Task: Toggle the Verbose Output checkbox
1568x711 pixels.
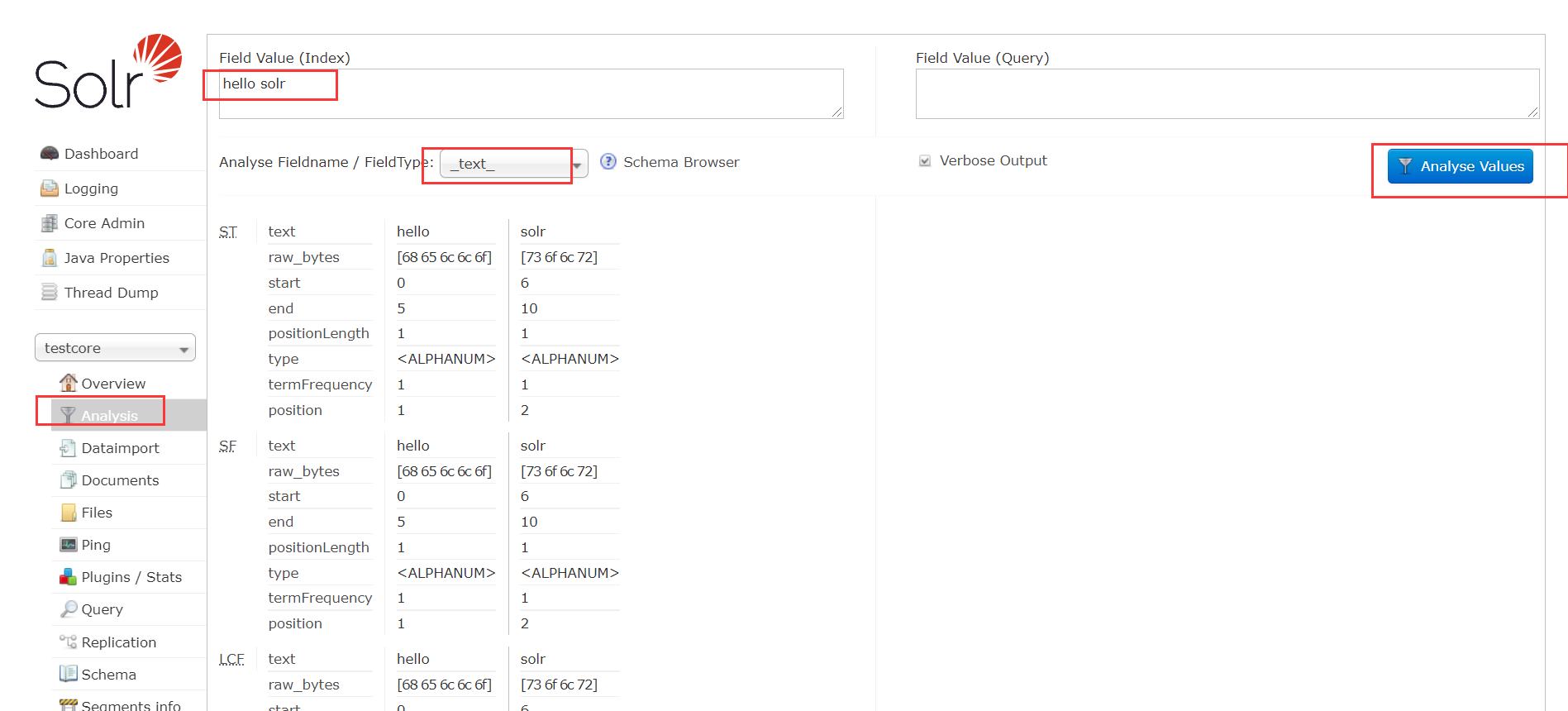Action: [x=925, y=160]
